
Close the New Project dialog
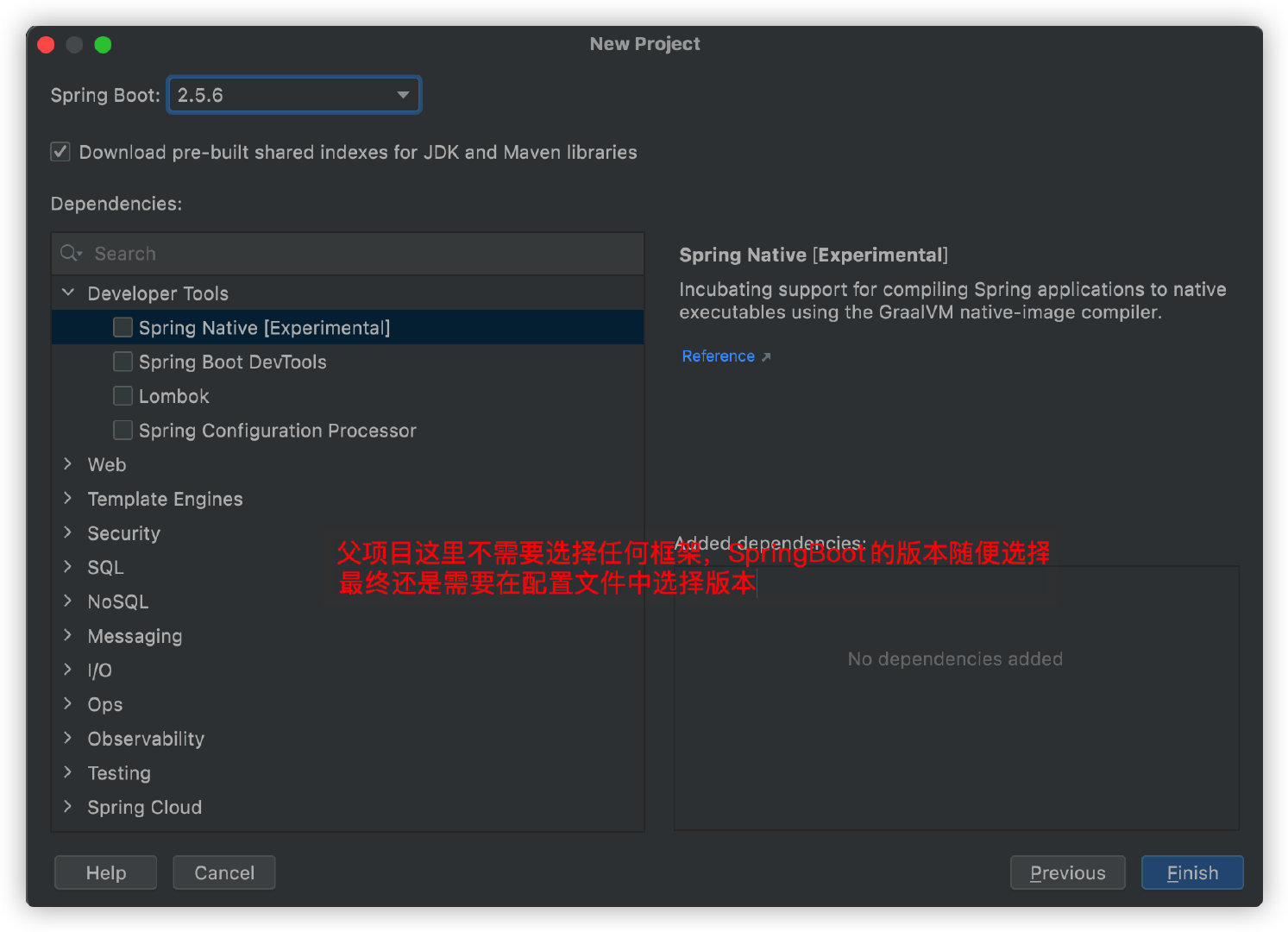[47, 45]
